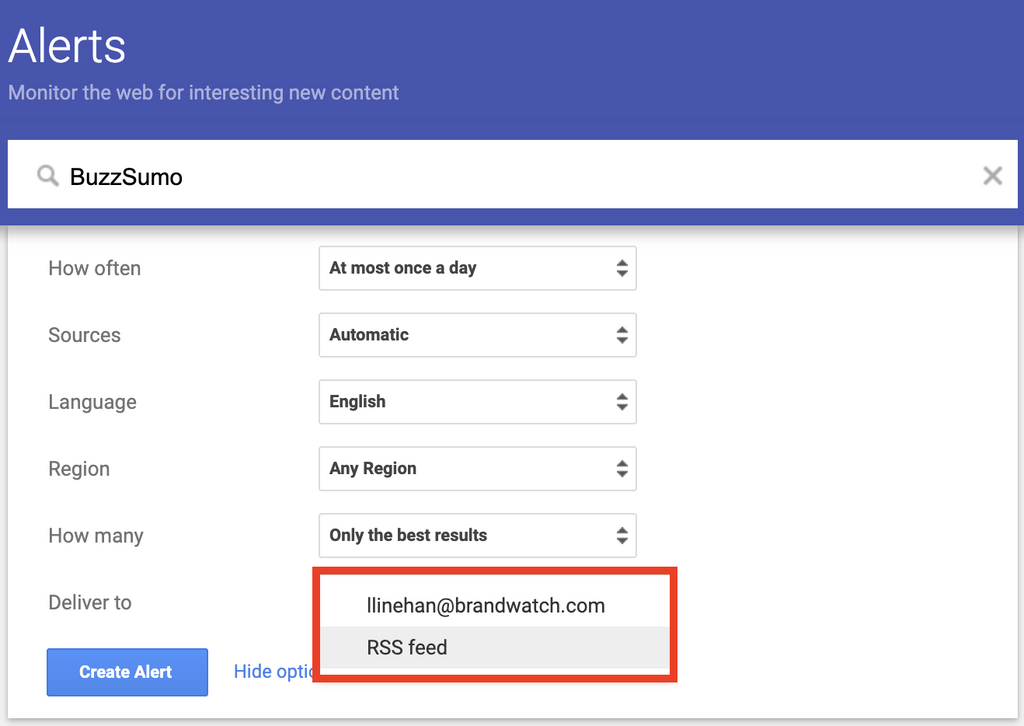Click the up-down arrows on Language selector
This screenshot has width=1024, height=726.
pos(622,402)
